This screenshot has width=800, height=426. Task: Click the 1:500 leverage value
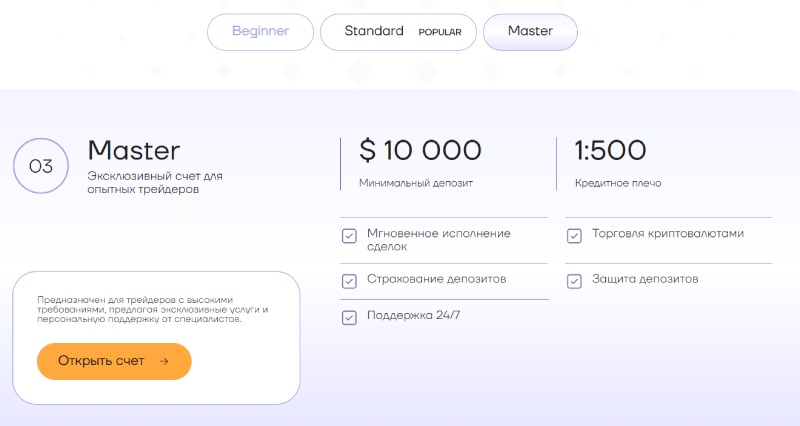coord(610,151)
